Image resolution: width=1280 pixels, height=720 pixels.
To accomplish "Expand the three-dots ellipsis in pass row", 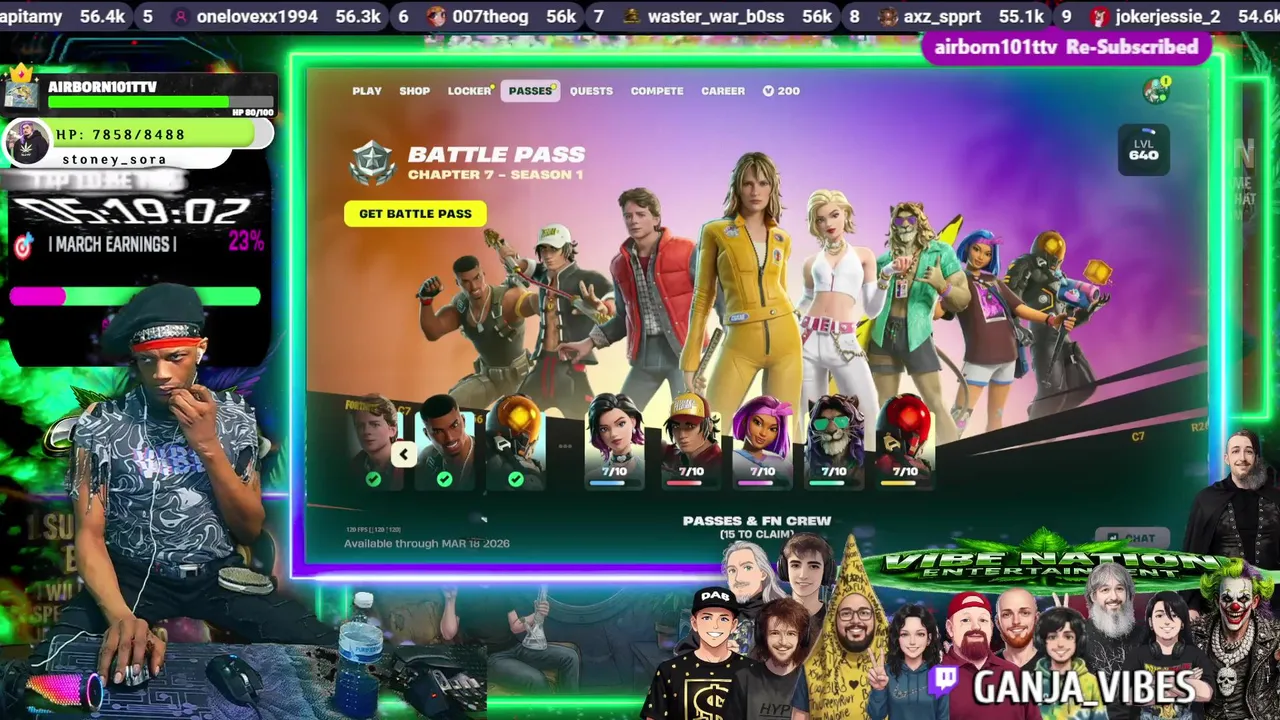I will (x=565, y=447).
